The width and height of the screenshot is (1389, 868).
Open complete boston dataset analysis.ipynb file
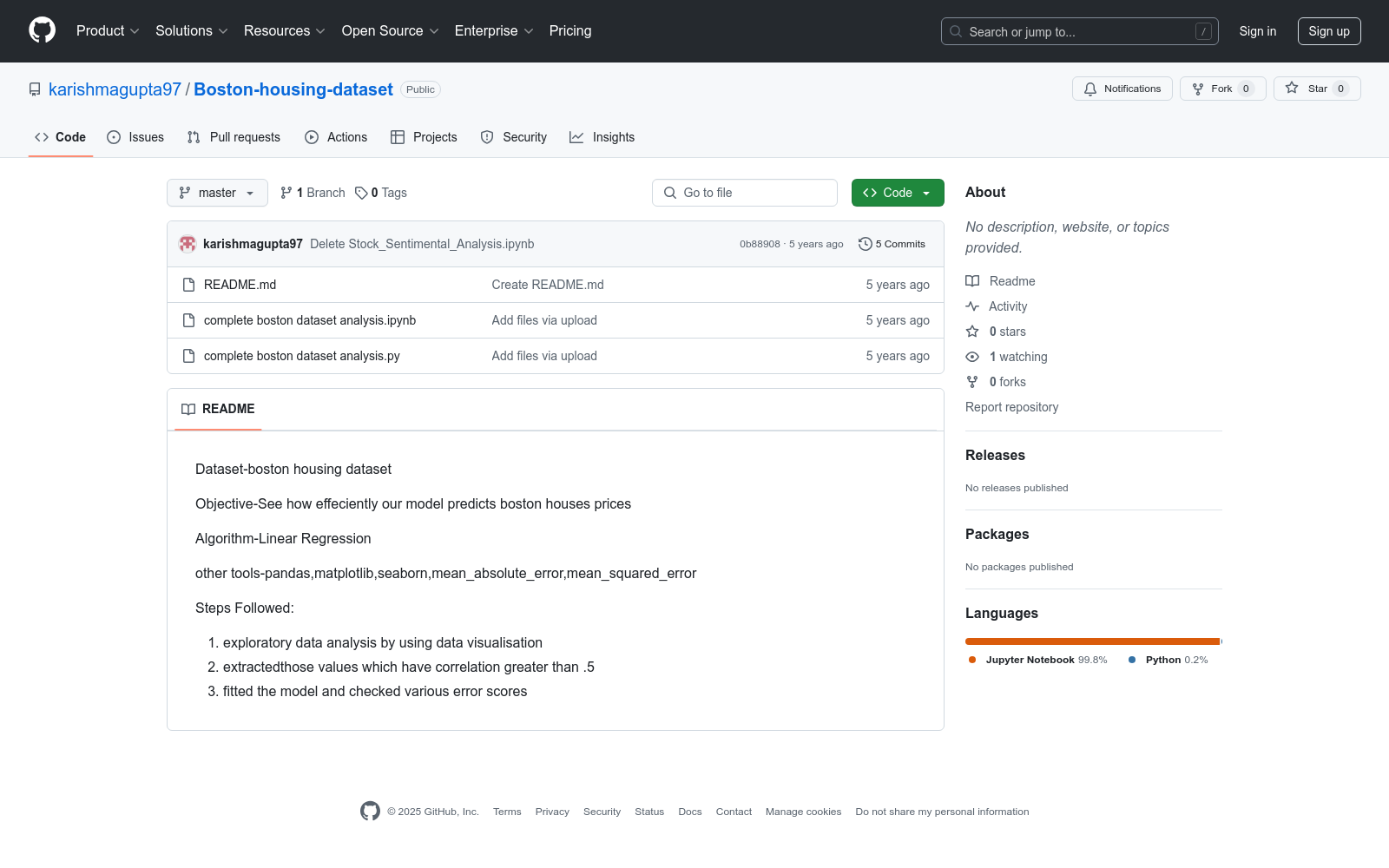[x=310, y=320]
